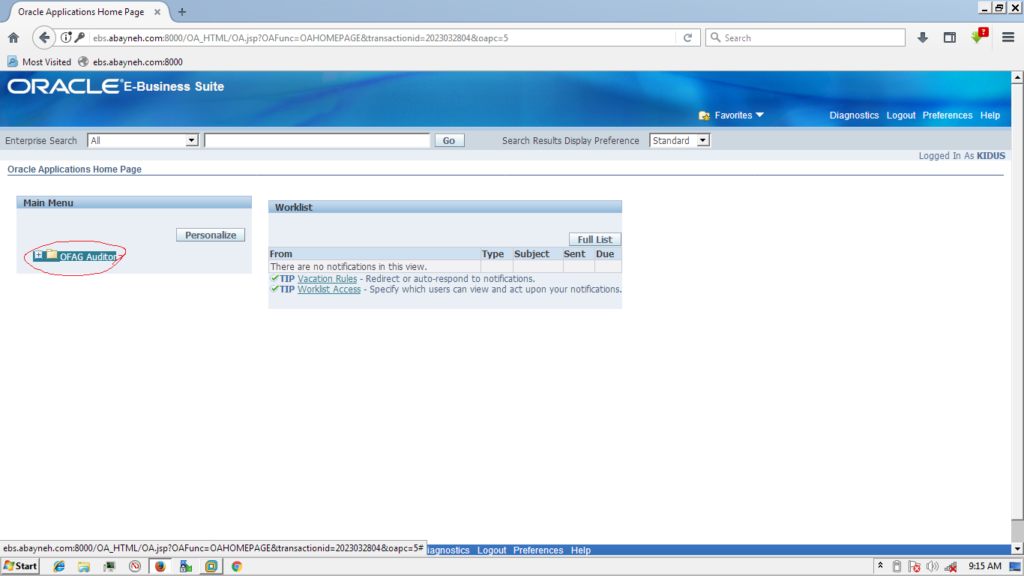Open Diagnostics in the header
Screen dimensions: 1024x576
[854, 115]
